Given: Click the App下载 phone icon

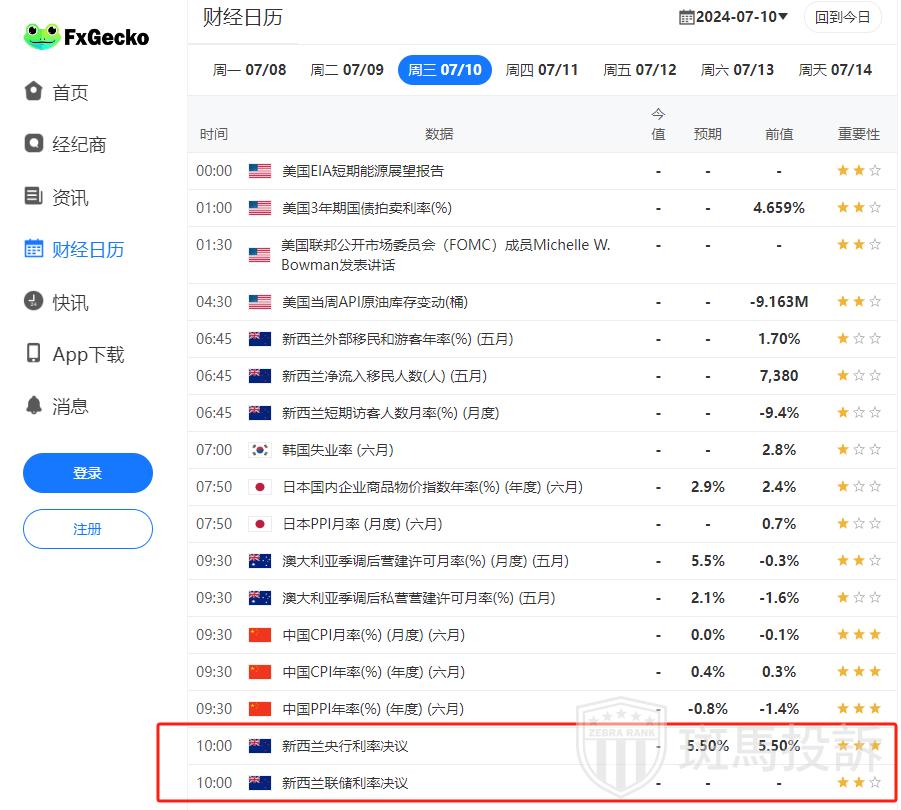Looking at the screenshot, I should [x=34, y=354].
